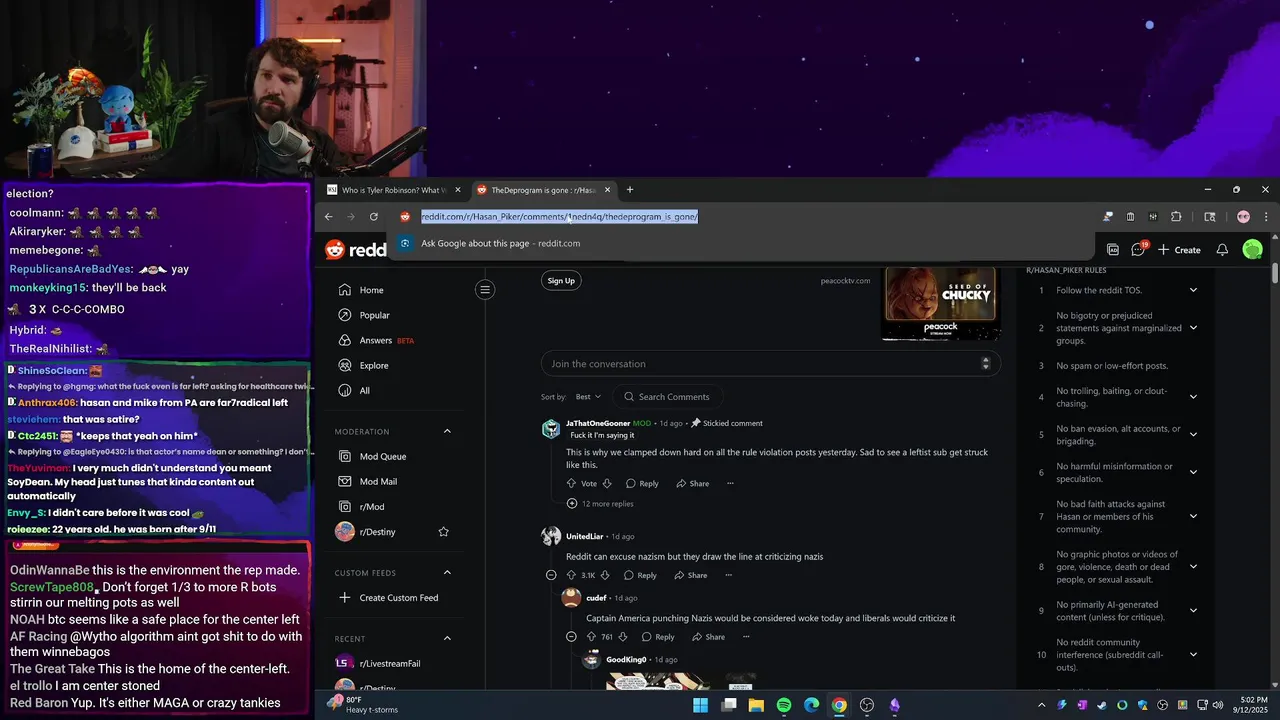Expand rule 4 No trolling, baiting
Viewport: 1280px width, 720px height.
[1193, 397]
